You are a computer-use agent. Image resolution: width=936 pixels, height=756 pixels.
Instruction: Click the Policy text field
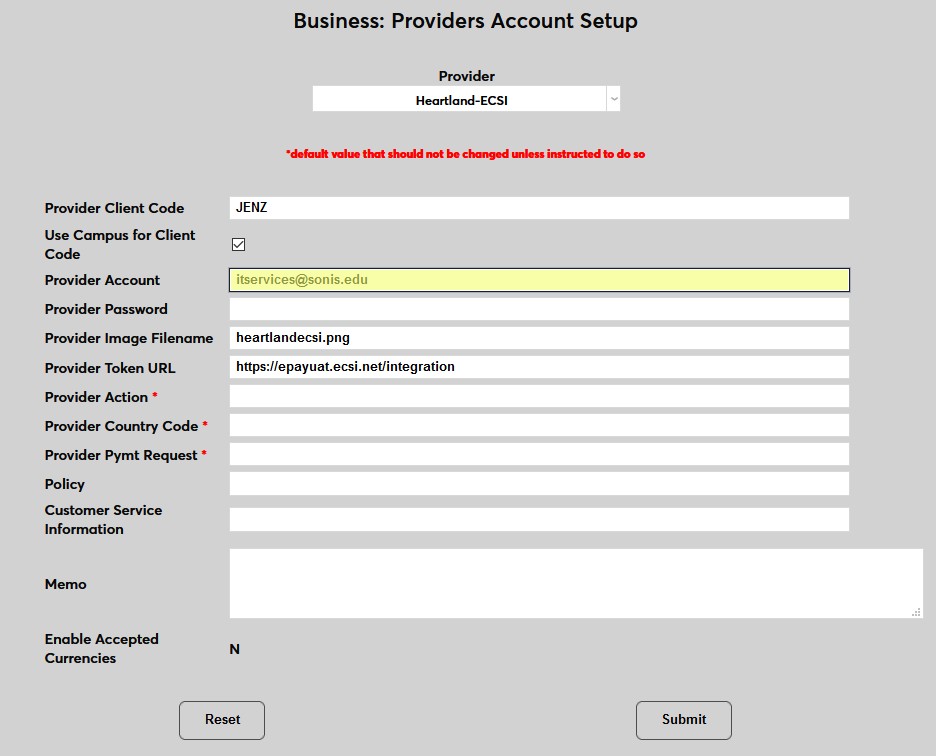coord(539,484)
